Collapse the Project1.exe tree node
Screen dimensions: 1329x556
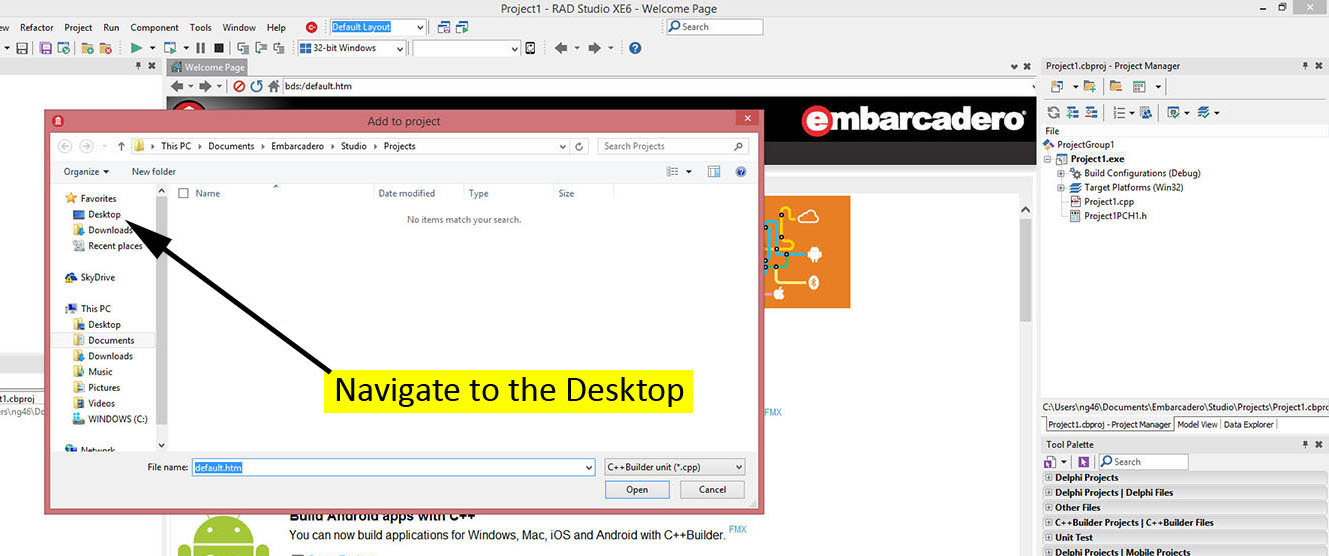click(1048, 159)
